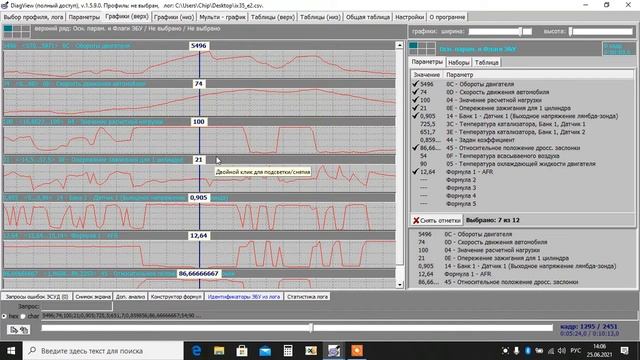Click the network tray icon
The image size is (640, 360).
click(551, 351)
